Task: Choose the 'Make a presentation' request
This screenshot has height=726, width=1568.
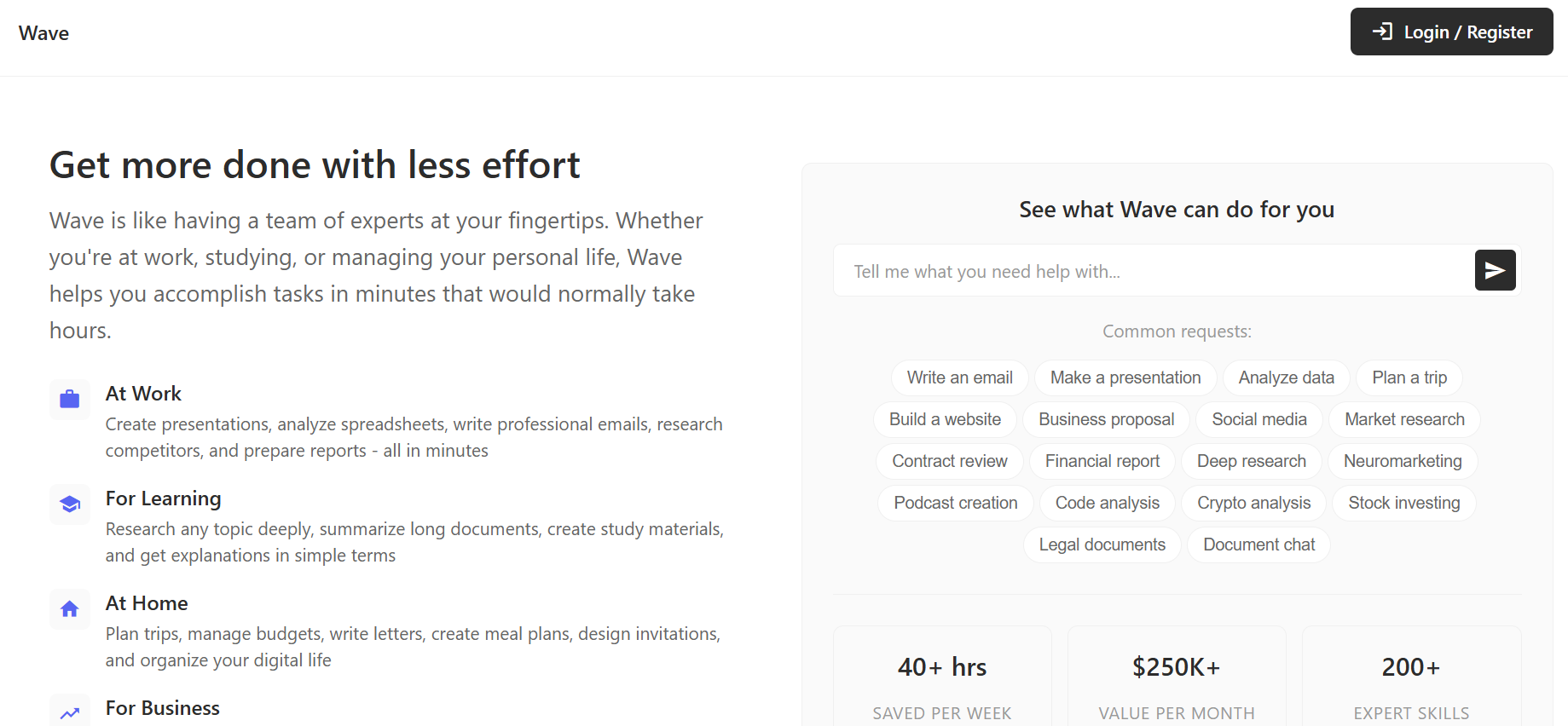Action: pyautogui.click(x=1125, y=377)
